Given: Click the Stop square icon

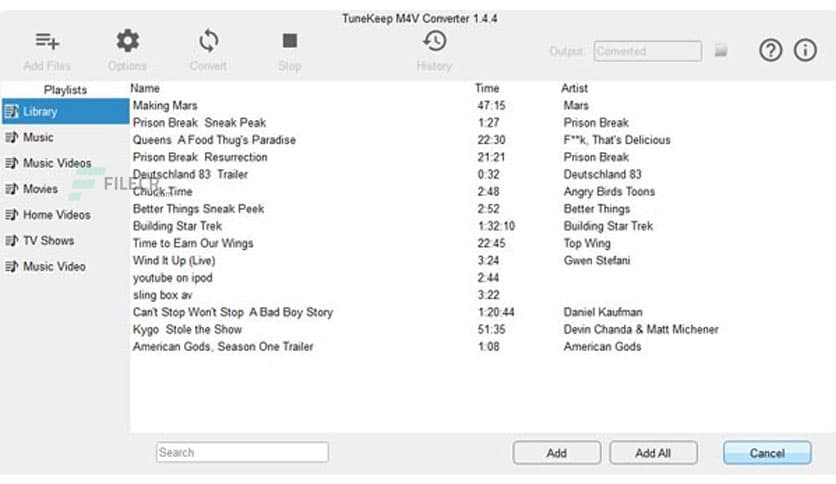Looking at the screenshot, I should tap(290, 41).
